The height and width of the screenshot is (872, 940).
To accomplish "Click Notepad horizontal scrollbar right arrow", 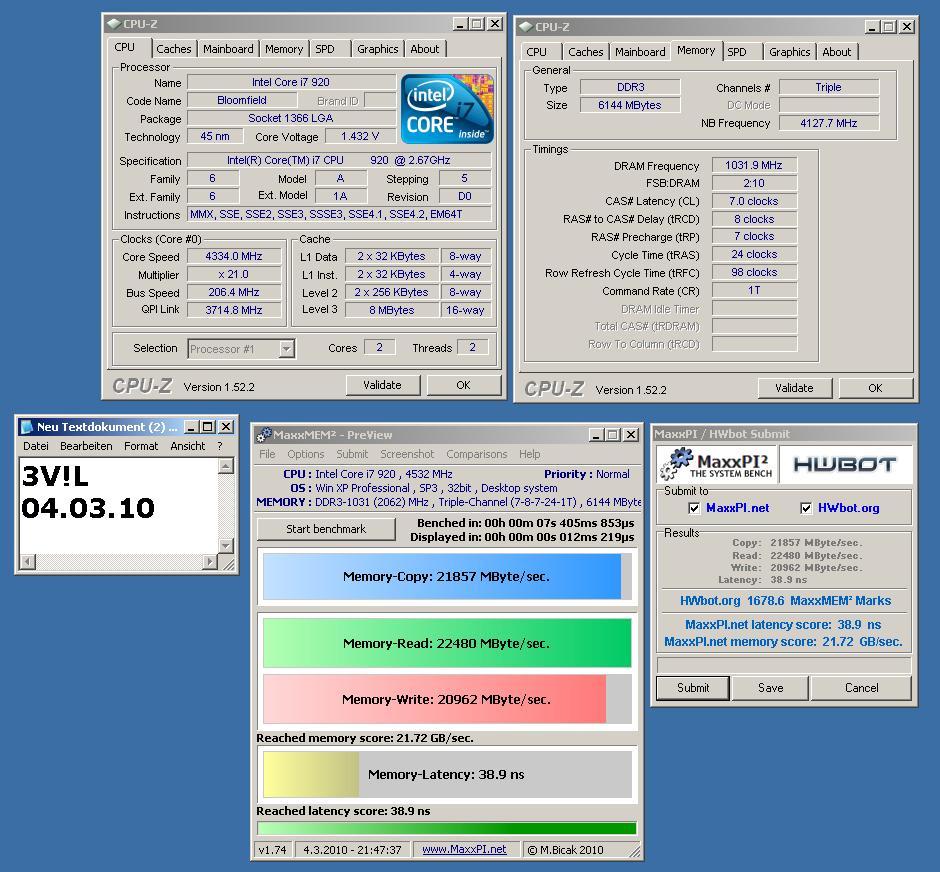I will 209,562.
